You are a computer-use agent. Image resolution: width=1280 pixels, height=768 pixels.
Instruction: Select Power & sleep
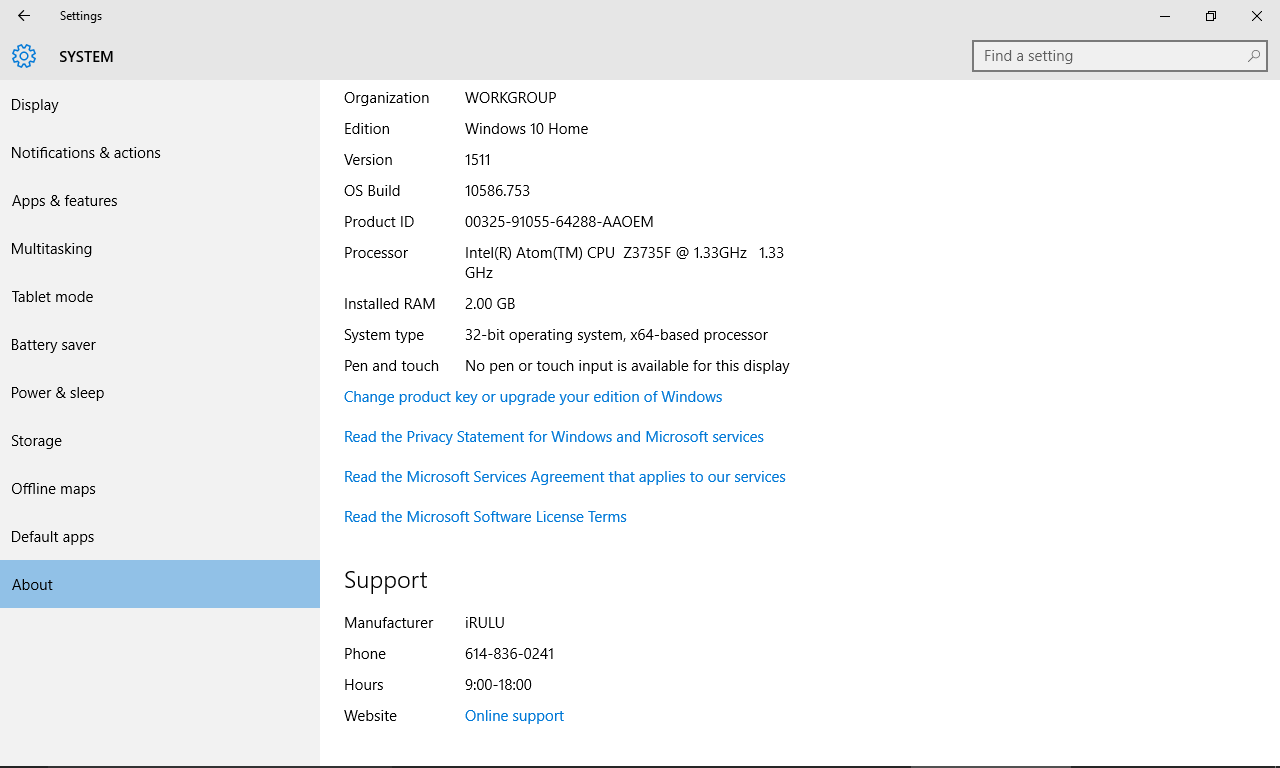(58, 393)
